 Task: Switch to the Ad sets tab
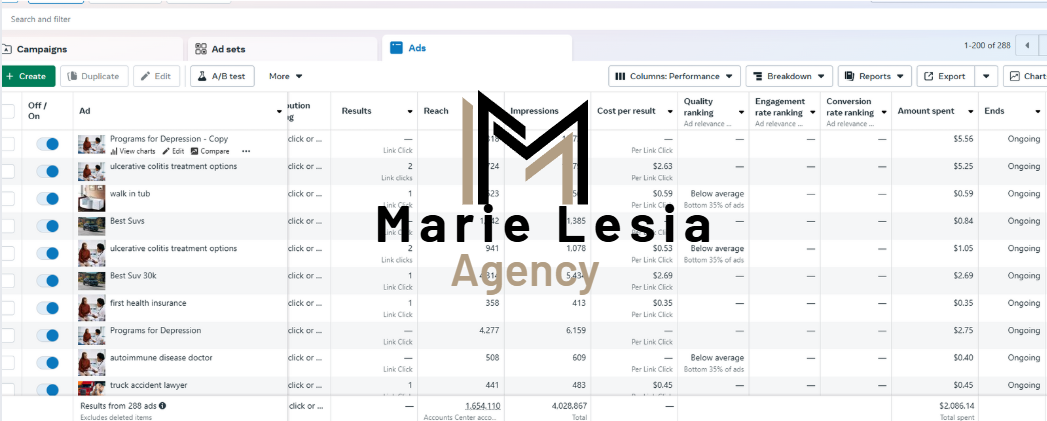(x=282, y=49)
